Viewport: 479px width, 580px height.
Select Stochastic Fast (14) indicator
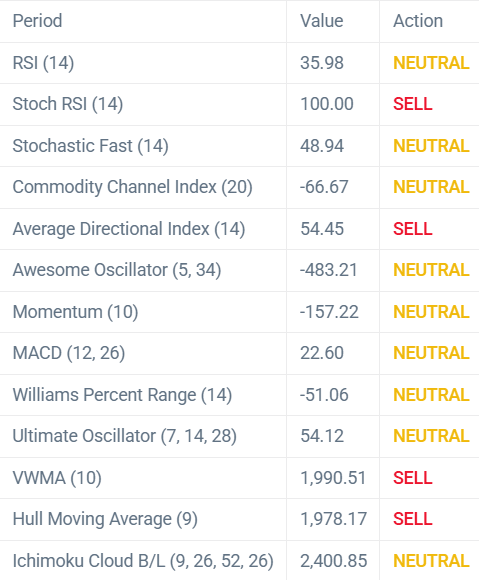point(91,146)
